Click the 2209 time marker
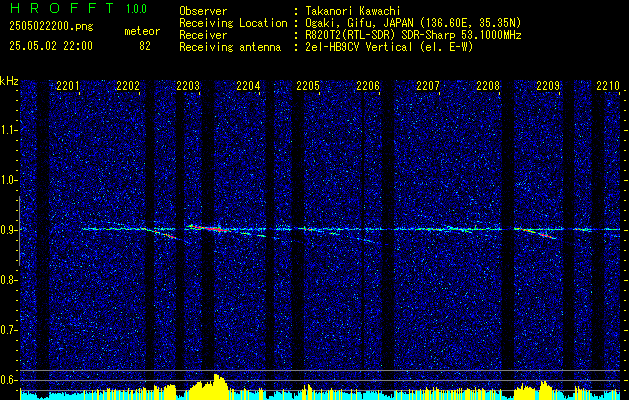 click(x=548, y=85)
